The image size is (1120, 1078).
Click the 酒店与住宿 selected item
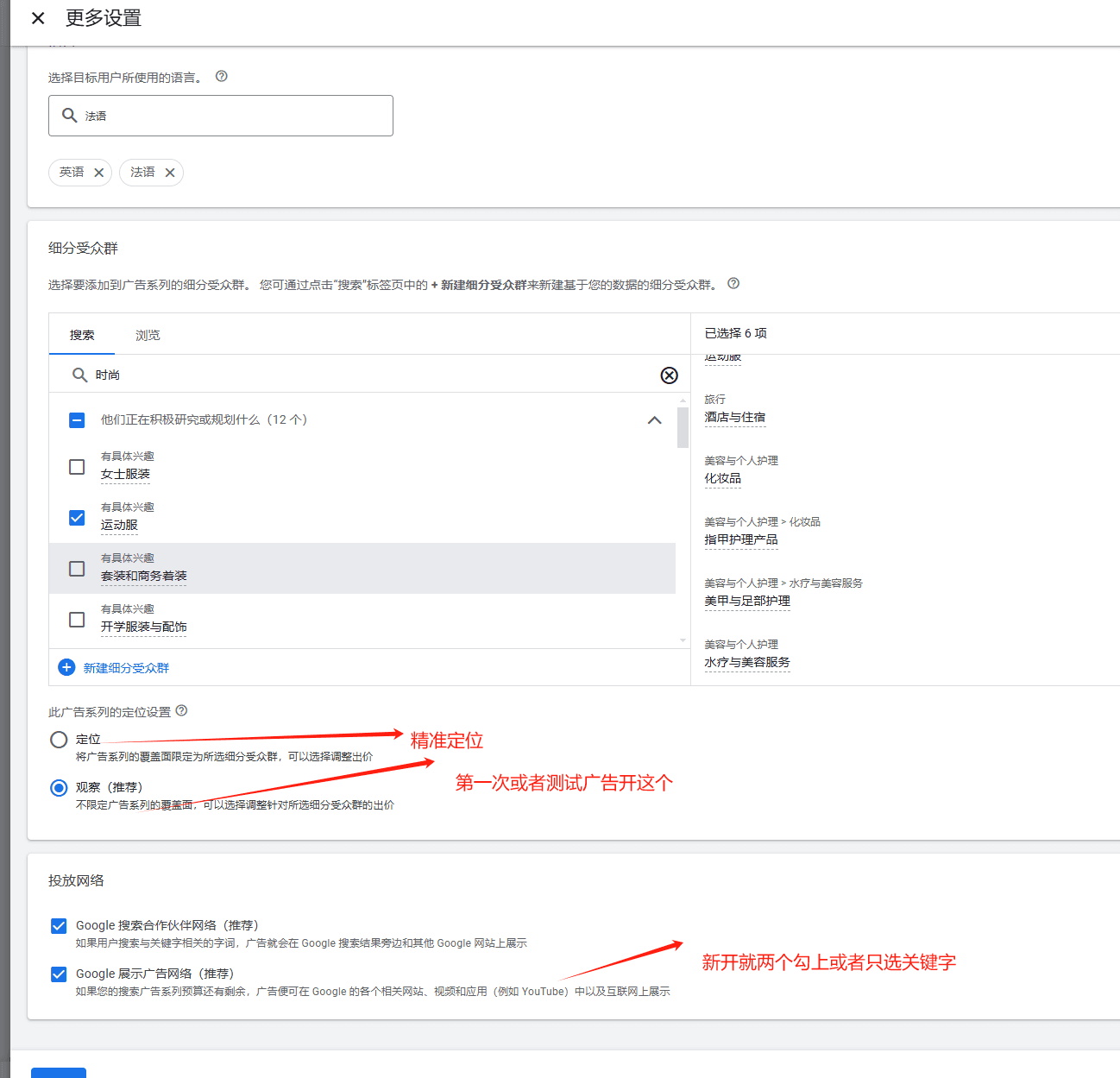pyautogui.click(x=734, y=417)
